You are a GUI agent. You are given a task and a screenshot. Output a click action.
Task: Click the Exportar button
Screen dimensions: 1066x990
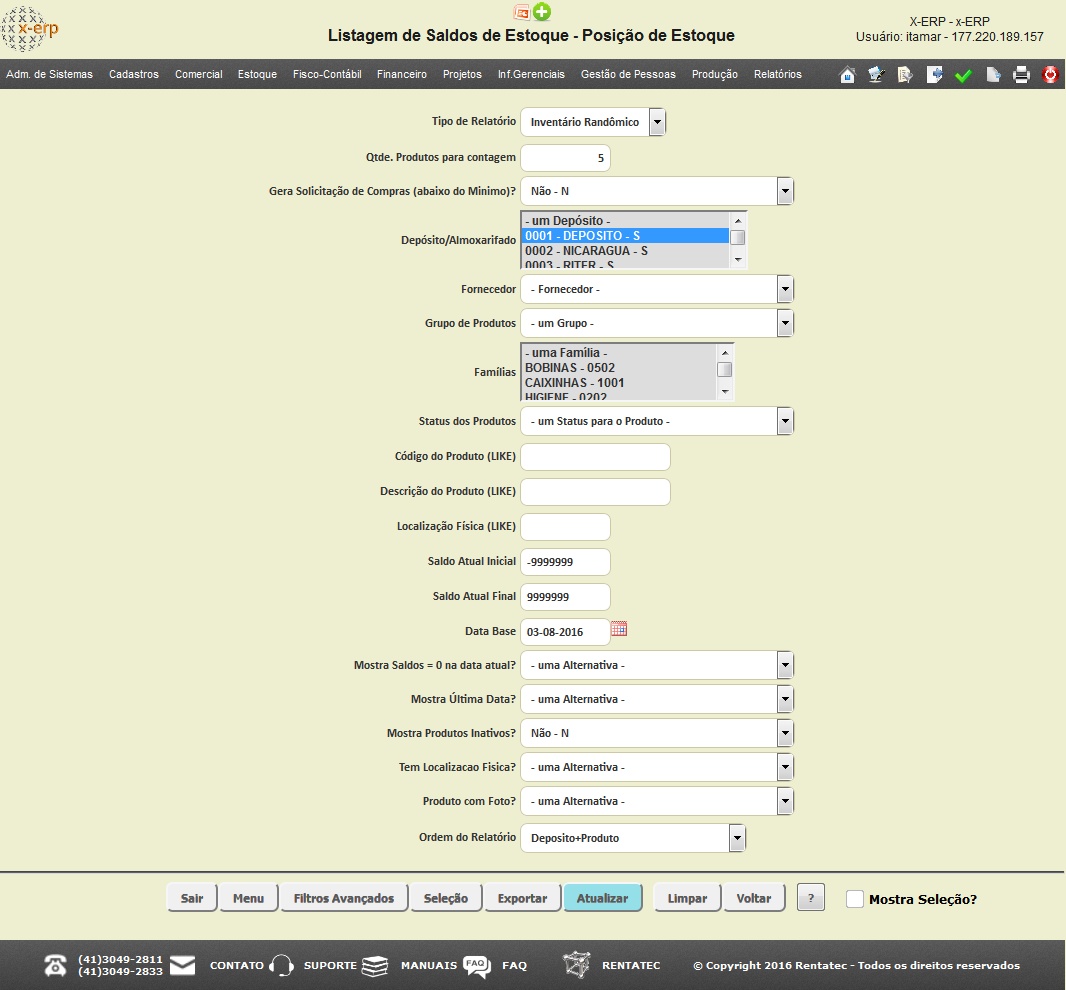[522, 898]
